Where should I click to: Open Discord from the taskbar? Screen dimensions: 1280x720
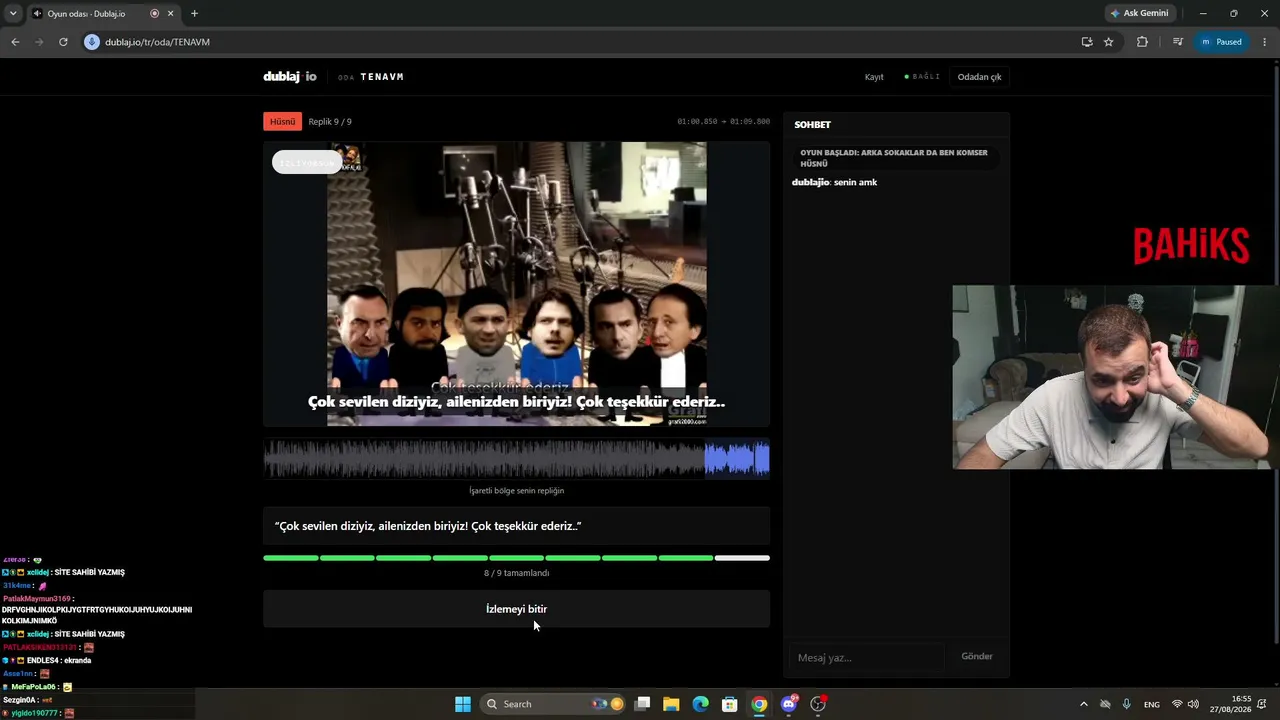[789, 704]
